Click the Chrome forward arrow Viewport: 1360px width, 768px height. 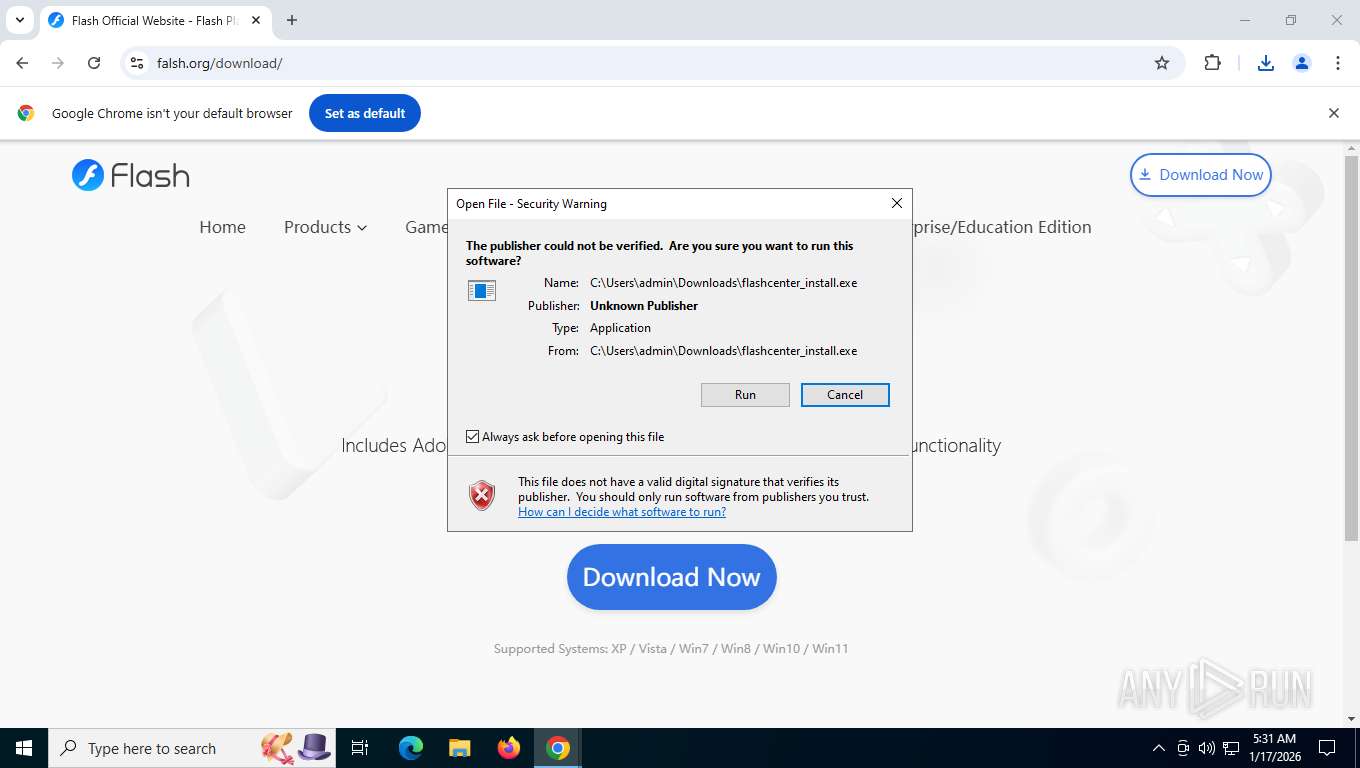[x=58, y=63]
